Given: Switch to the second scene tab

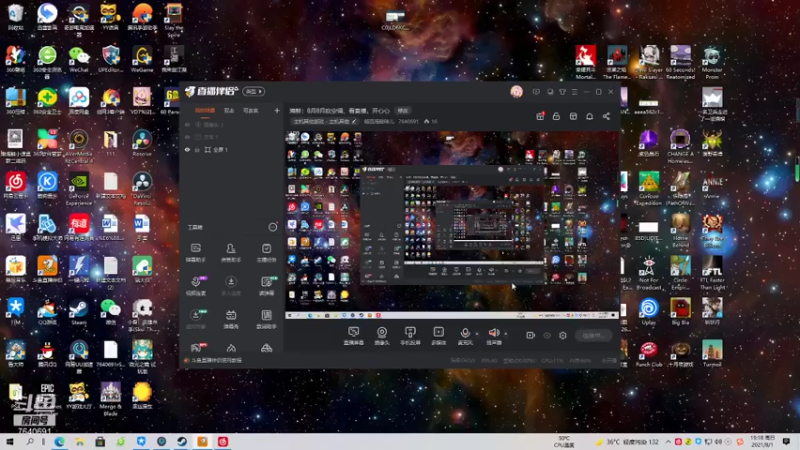Looking at the screenshot, I should [229, 111].
